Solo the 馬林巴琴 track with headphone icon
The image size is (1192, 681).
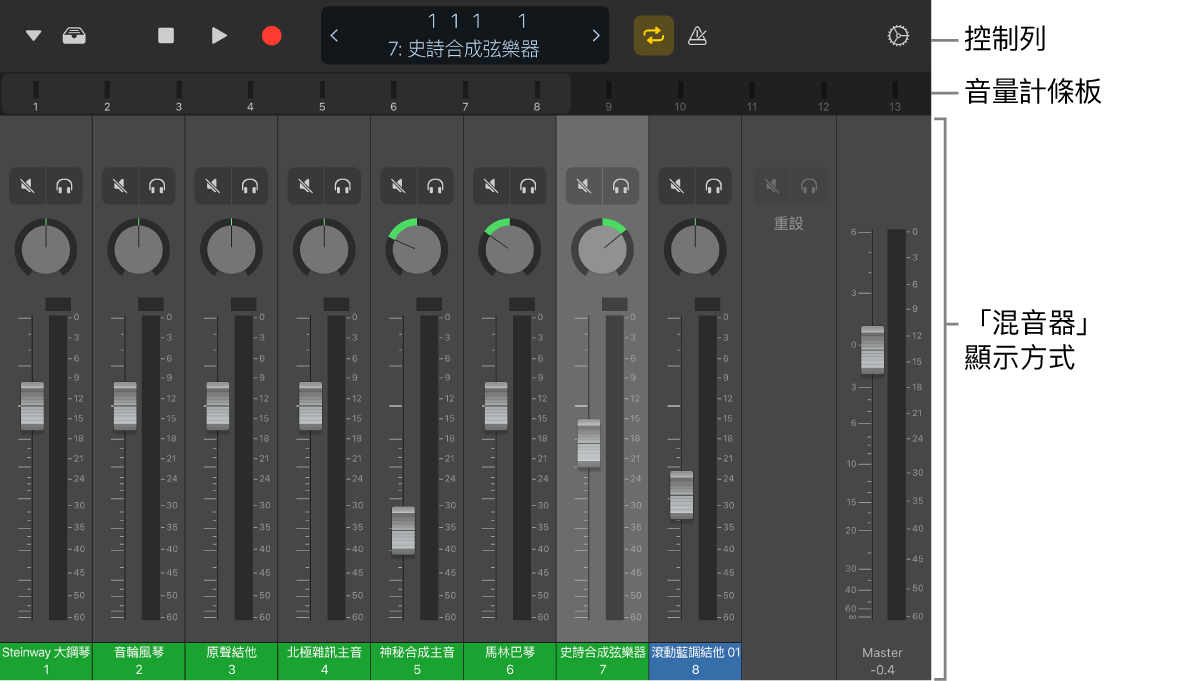tap(528, 185)
